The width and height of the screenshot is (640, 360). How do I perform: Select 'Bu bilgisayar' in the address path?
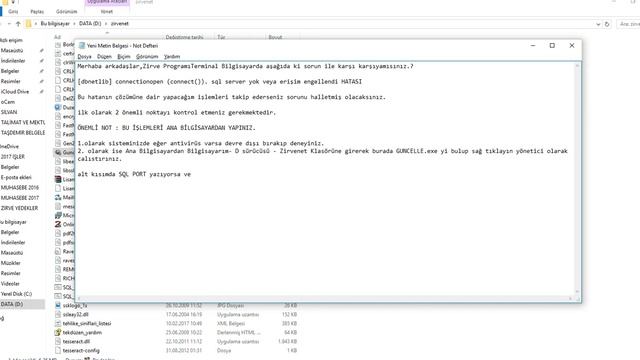click(x=55, y=24)
